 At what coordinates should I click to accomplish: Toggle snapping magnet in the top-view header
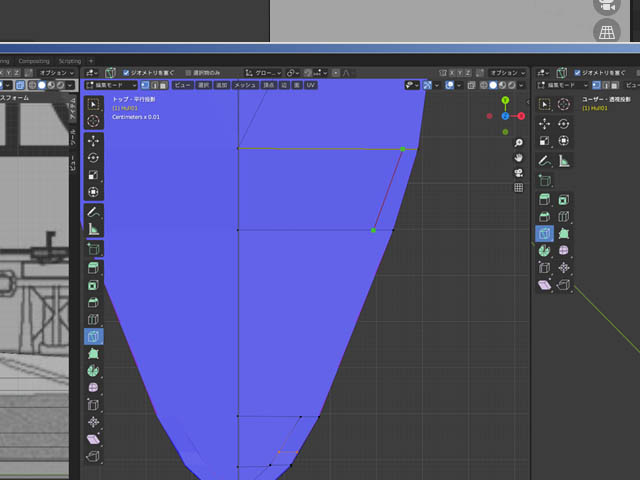[x=308, y=73]
